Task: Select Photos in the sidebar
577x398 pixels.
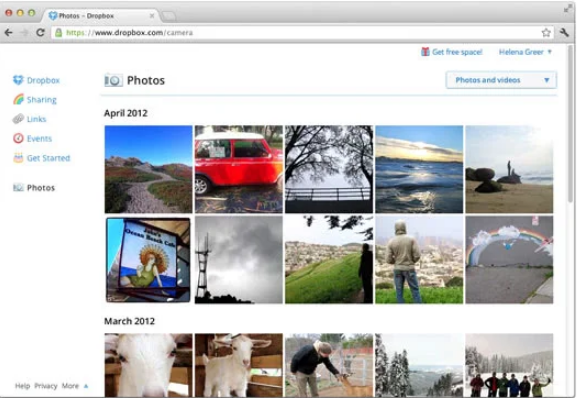Action: pyautogui.click(x=41, y=188)
